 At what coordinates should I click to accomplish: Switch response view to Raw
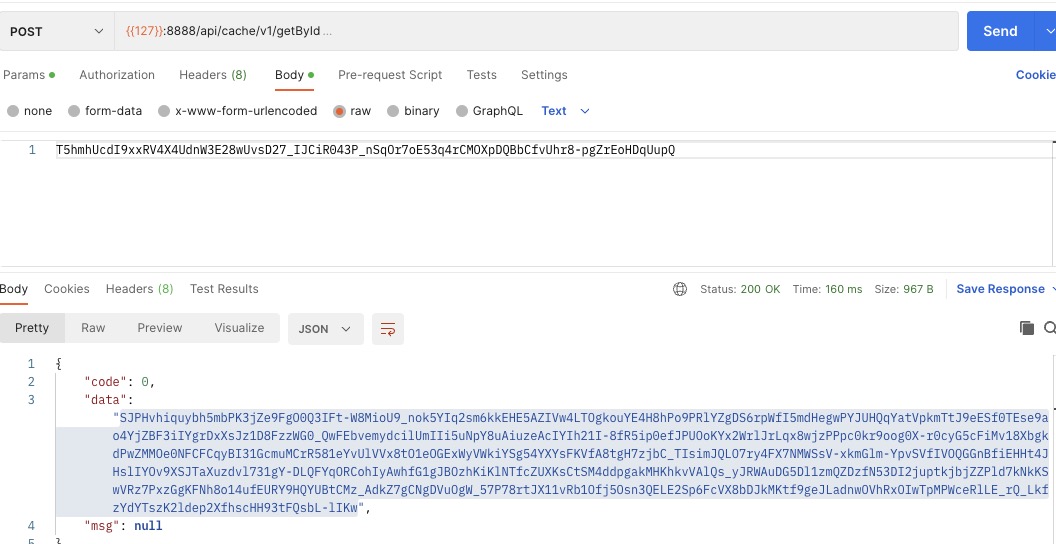coord(93,328)
